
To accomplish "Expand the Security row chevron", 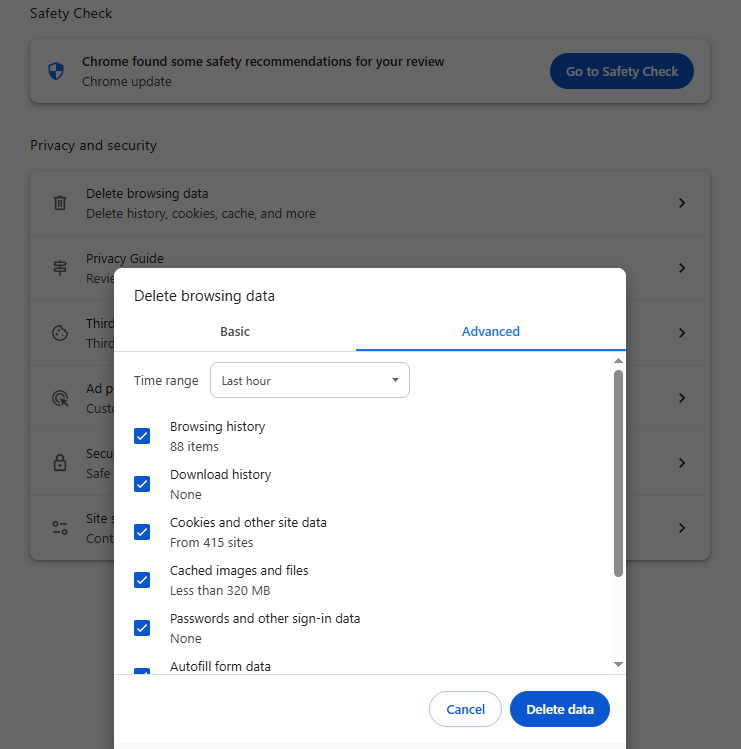I will pos(682,463).
